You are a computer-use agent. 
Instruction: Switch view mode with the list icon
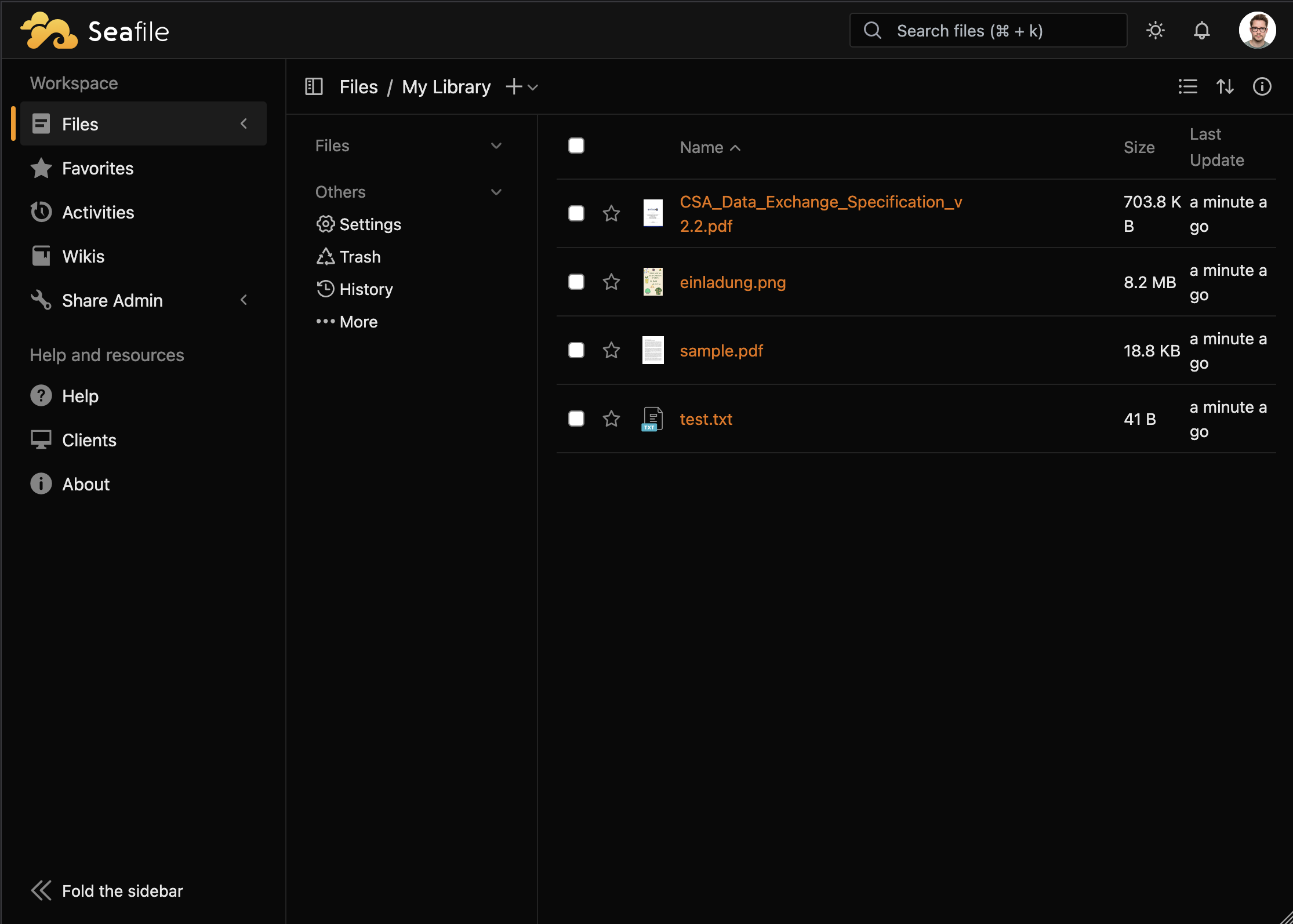click(1187, 86)
